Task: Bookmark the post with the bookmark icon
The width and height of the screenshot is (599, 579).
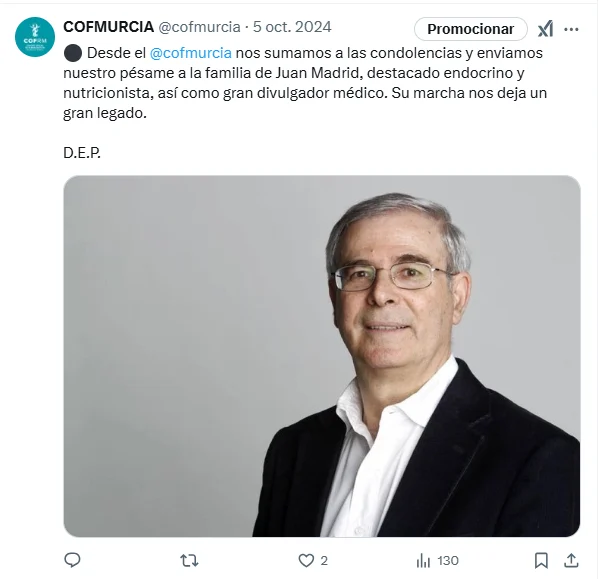Action: (x=541, y=561)
